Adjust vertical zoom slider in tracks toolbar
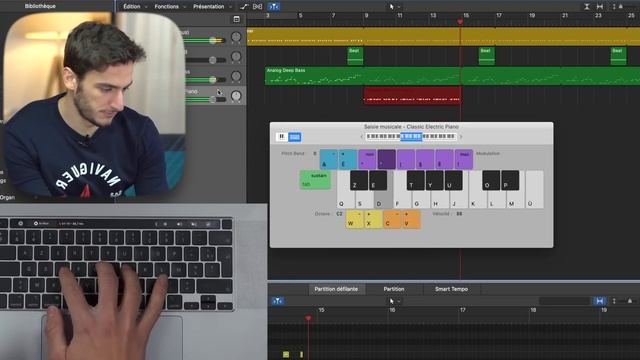The image size is (640, 360). [x=622, y=7]
